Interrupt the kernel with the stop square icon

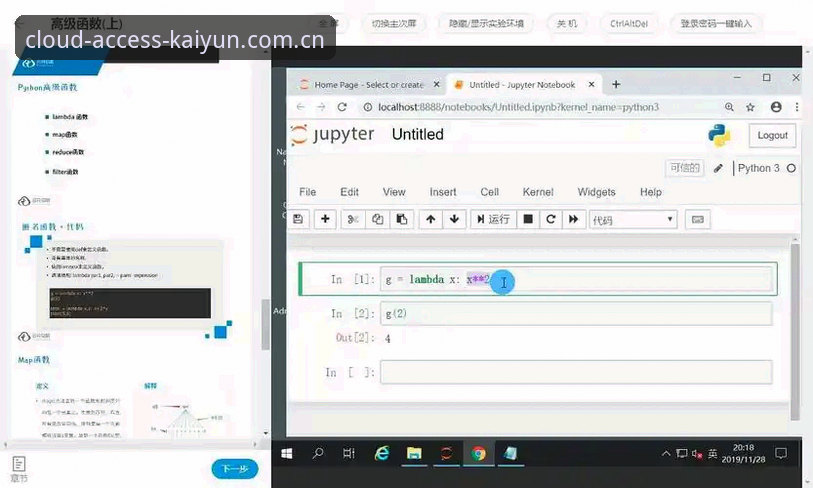[528, 219]
